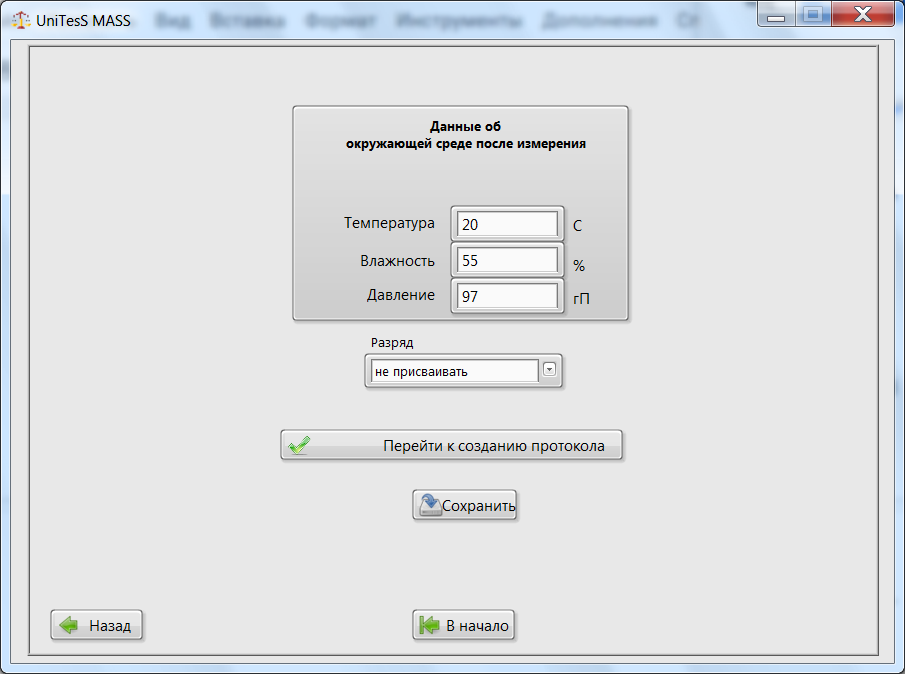Click the UniTesS MASS title bar text
Viewport: 905px width, 674px height.
tap(83, 20)
